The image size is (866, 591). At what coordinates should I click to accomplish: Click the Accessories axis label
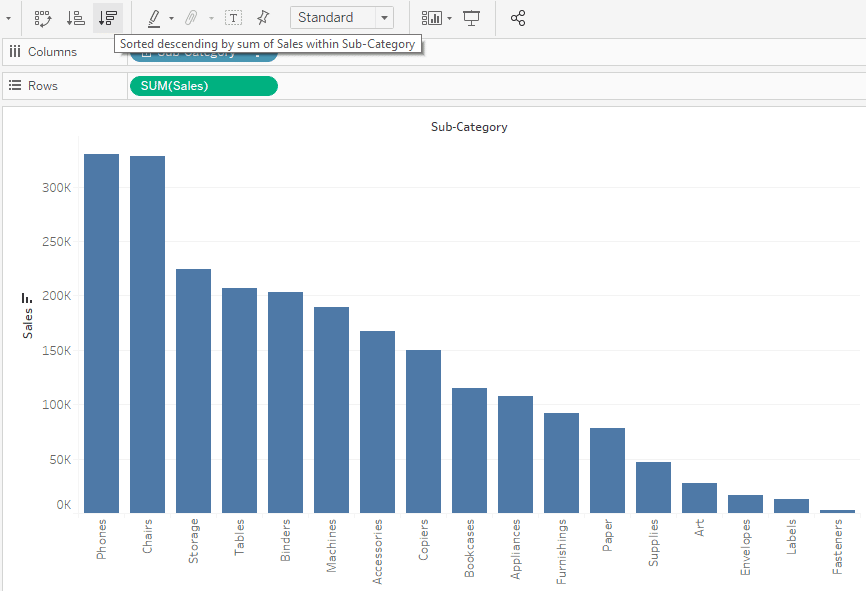(x=377, y=551)
